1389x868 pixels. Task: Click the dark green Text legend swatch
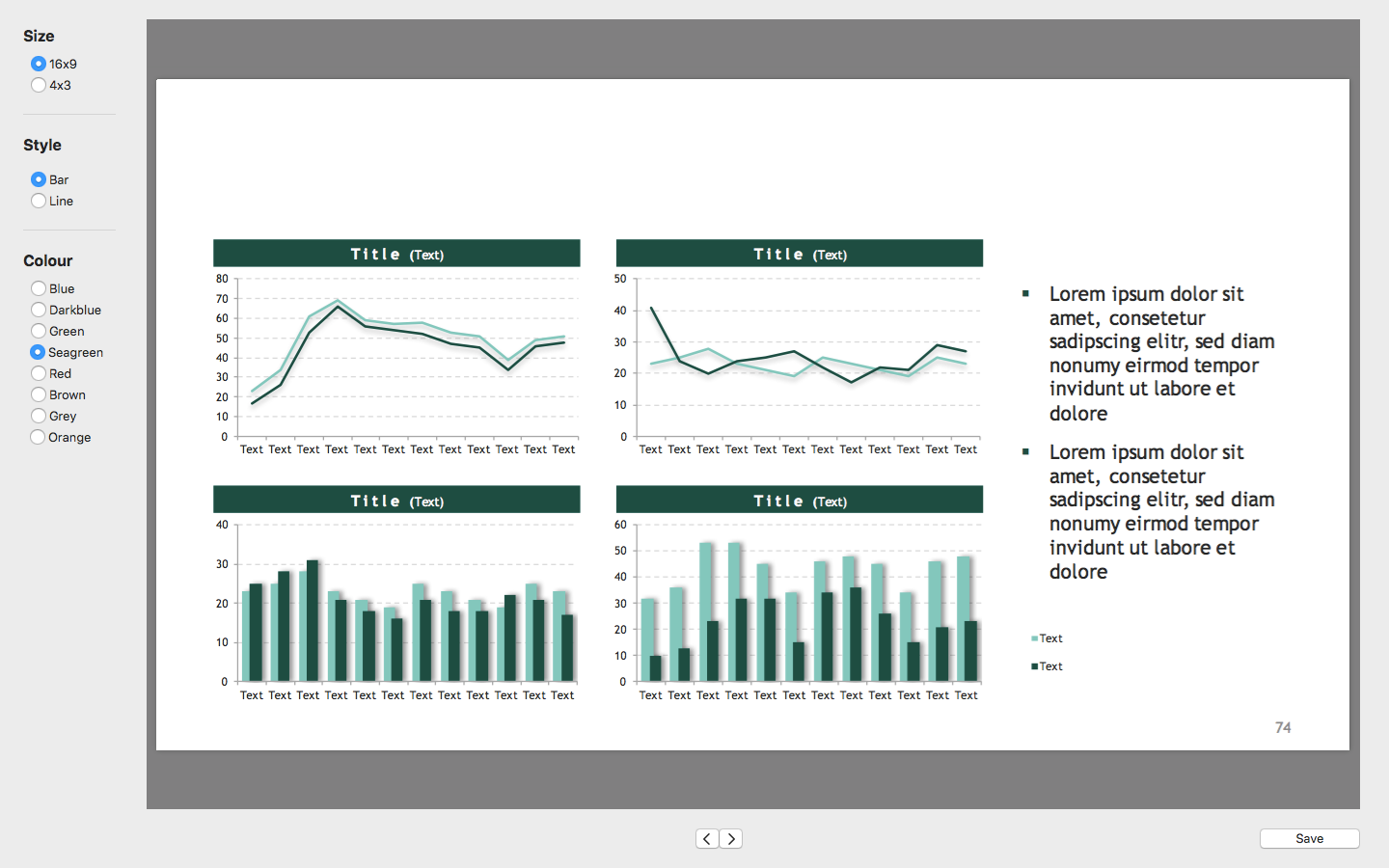pos(1034,666)
